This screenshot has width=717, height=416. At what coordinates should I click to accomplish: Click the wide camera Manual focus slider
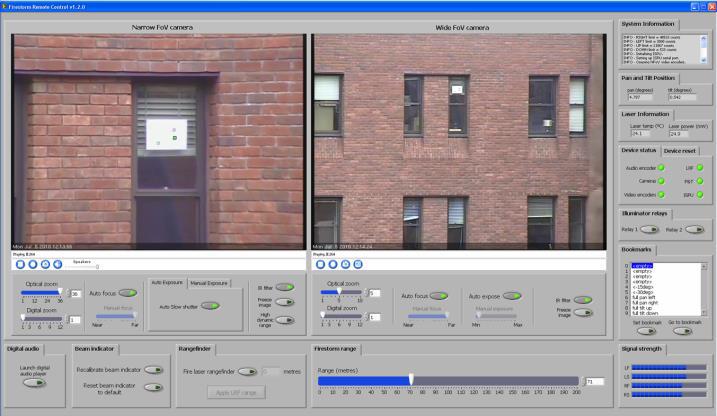point(428,316)
